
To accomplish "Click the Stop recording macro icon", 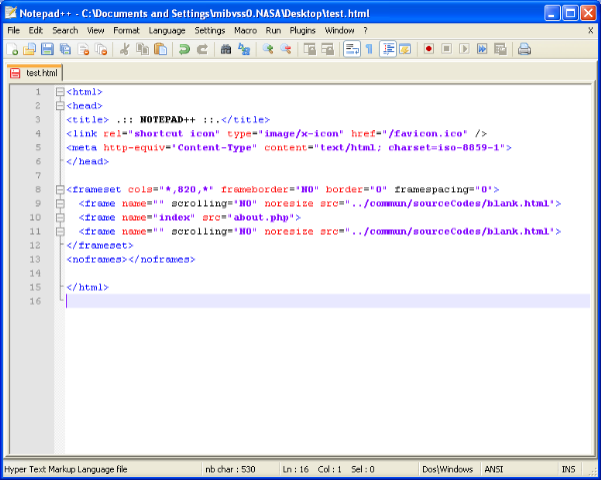I will click(447, 49).
